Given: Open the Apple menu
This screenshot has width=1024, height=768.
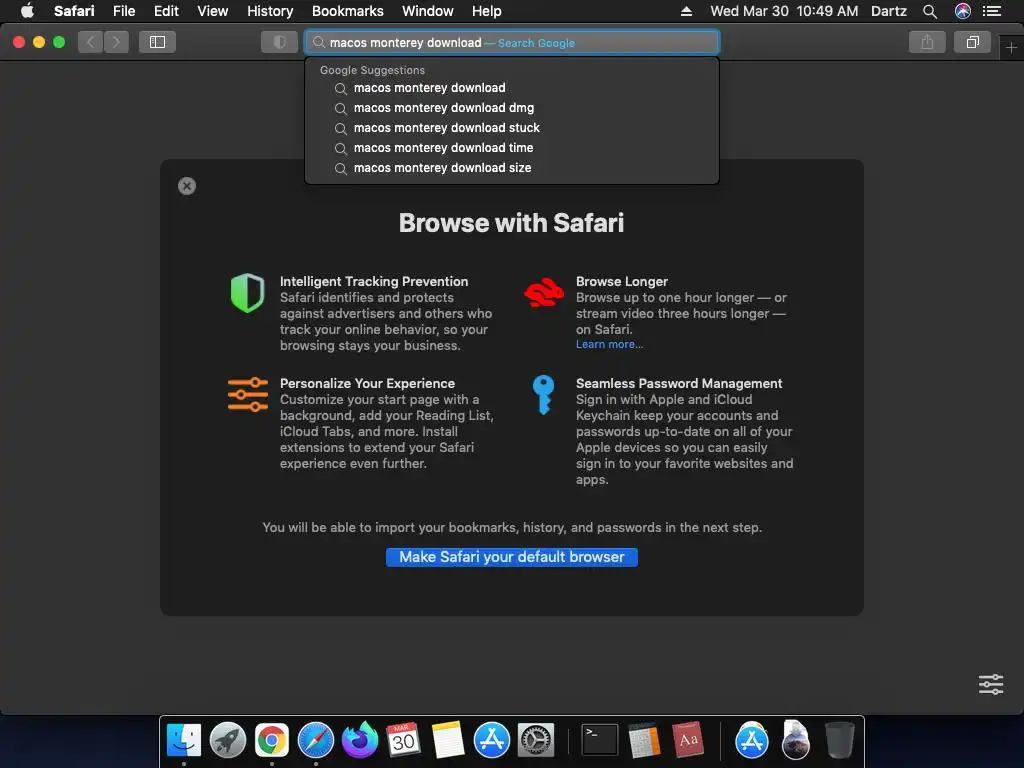Looking at the screenshot, I should [x=27, y=11].
